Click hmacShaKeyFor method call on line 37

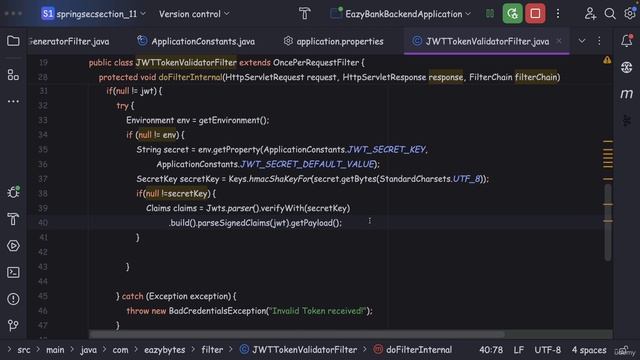click(x=280, y=179)
